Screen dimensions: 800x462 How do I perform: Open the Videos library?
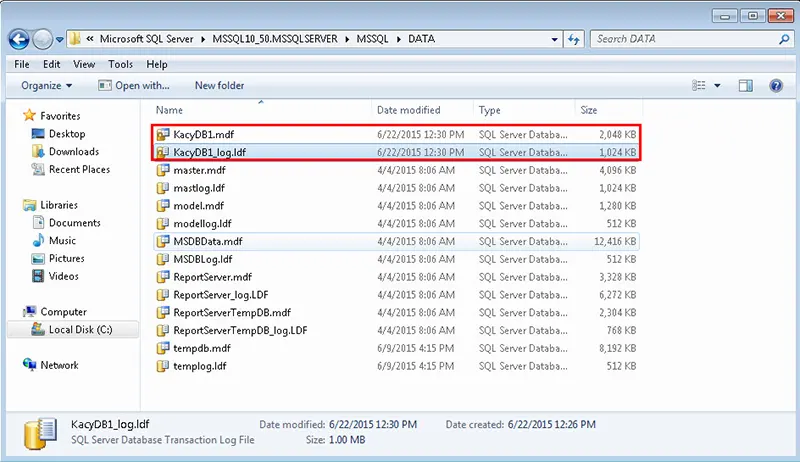pyautogui.click(x=64, y=276)
